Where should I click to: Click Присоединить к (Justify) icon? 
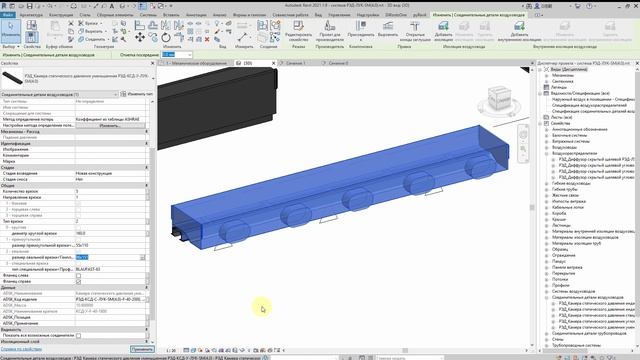click(360, 31)
